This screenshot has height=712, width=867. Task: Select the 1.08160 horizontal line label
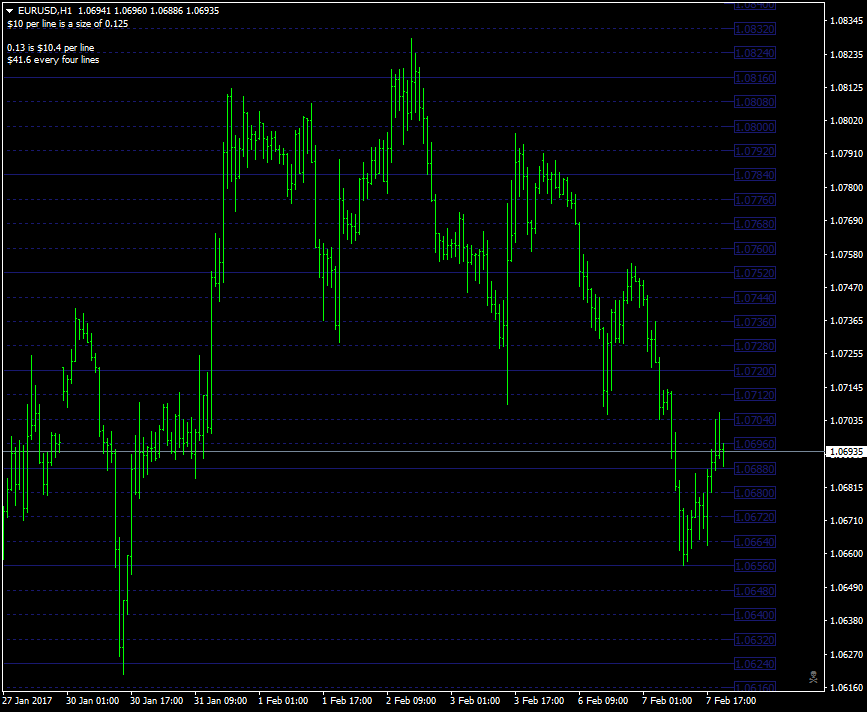pyautogui.click(x=755, y=78)
